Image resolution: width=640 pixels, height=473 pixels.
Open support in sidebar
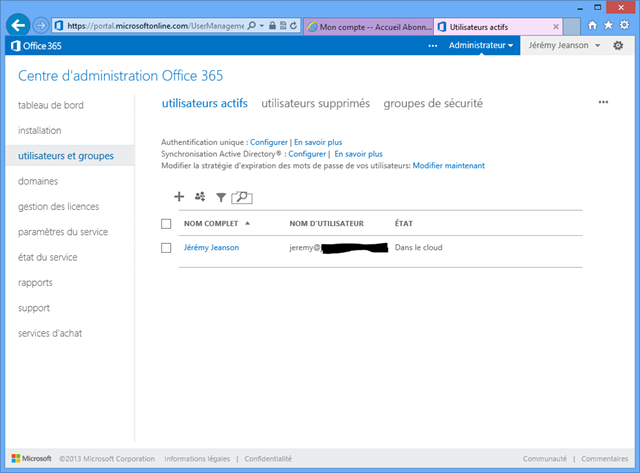34,308
